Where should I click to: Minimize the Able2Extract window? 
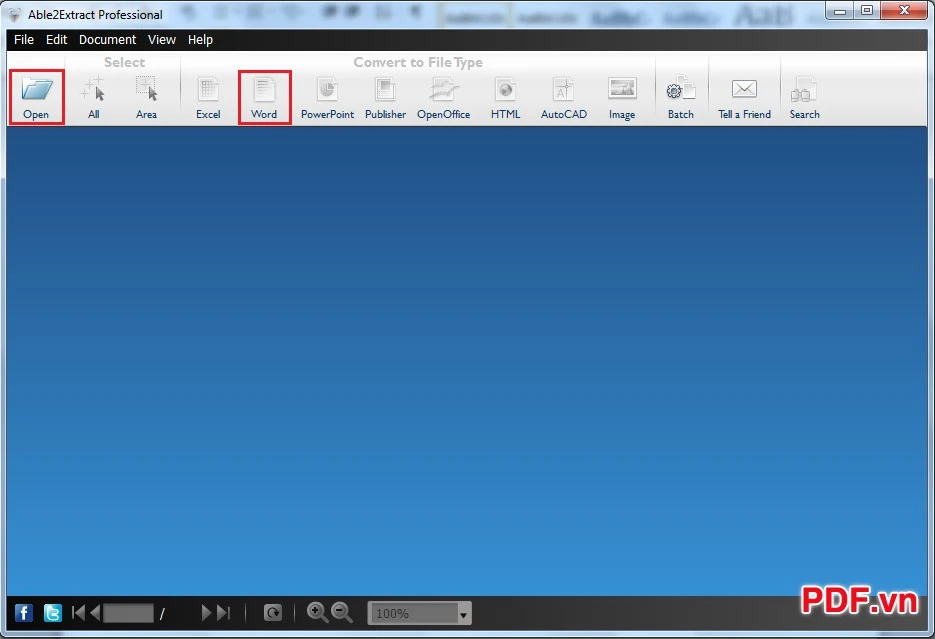840,10
